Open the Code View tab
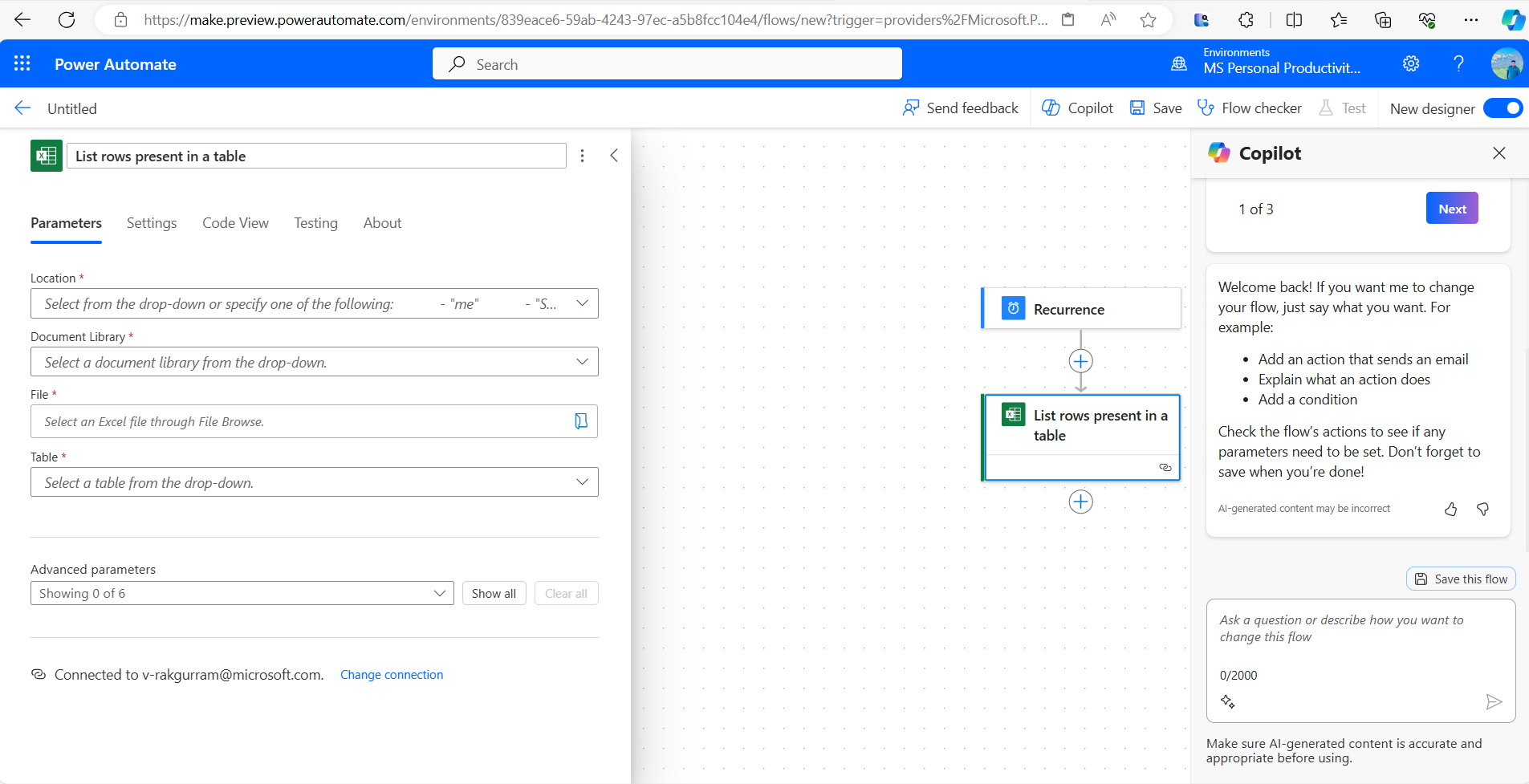The width and height of the screenshot is (1529, 784). (x=235, y=223)
